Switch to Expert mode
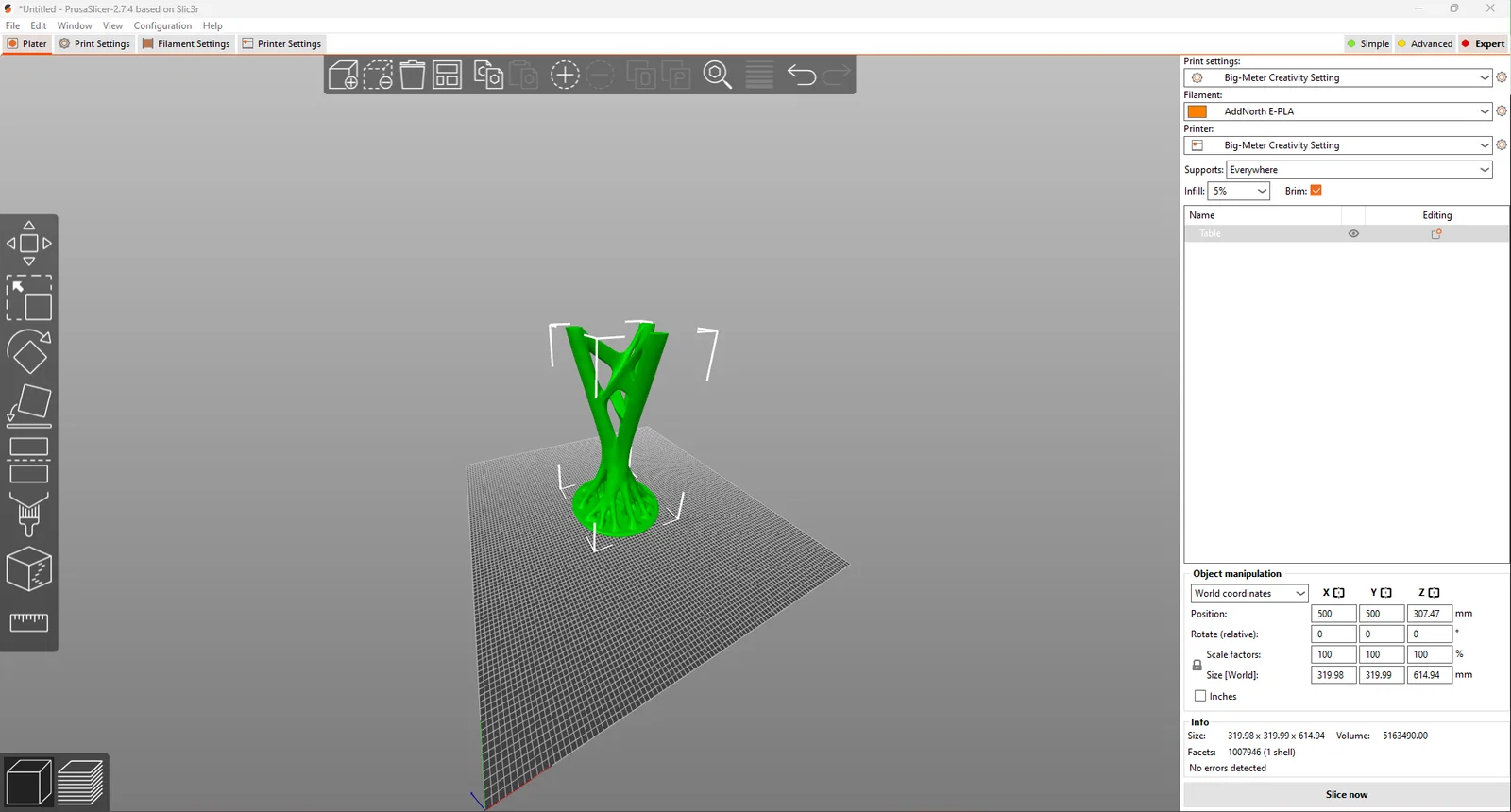This screenshot has width=1511, height=812. point(1484,43)
